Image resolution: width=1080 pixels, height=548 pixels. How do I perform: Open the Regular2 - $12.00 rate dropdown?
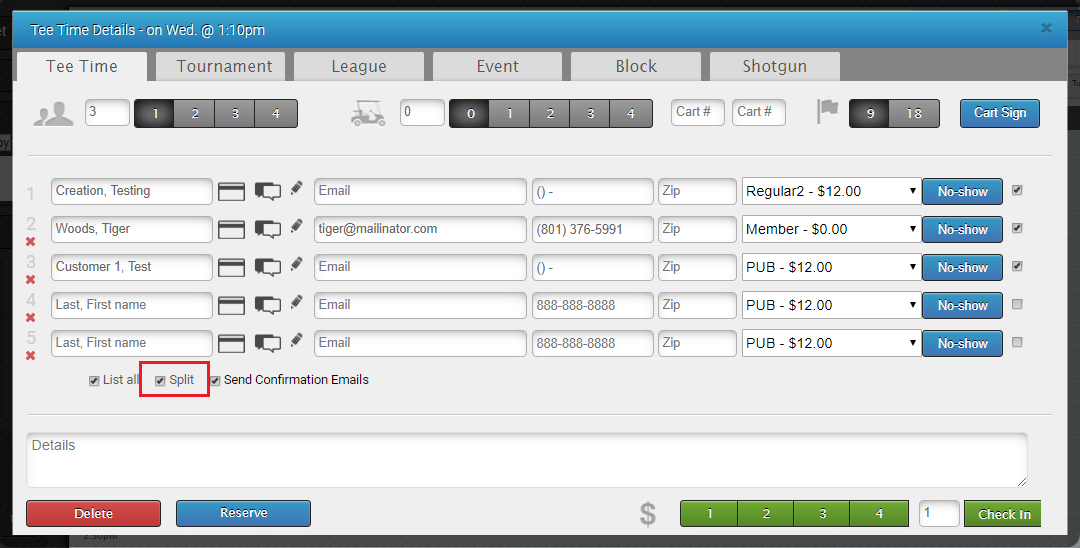pyautogui.click(x=831, y=191)
